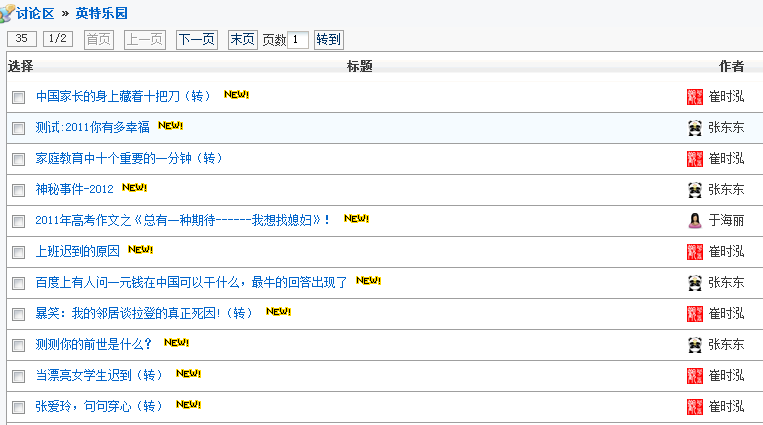763x425 pixels.
Task: Click the woman avatar next to 于海丽
Action: (695, 221)
